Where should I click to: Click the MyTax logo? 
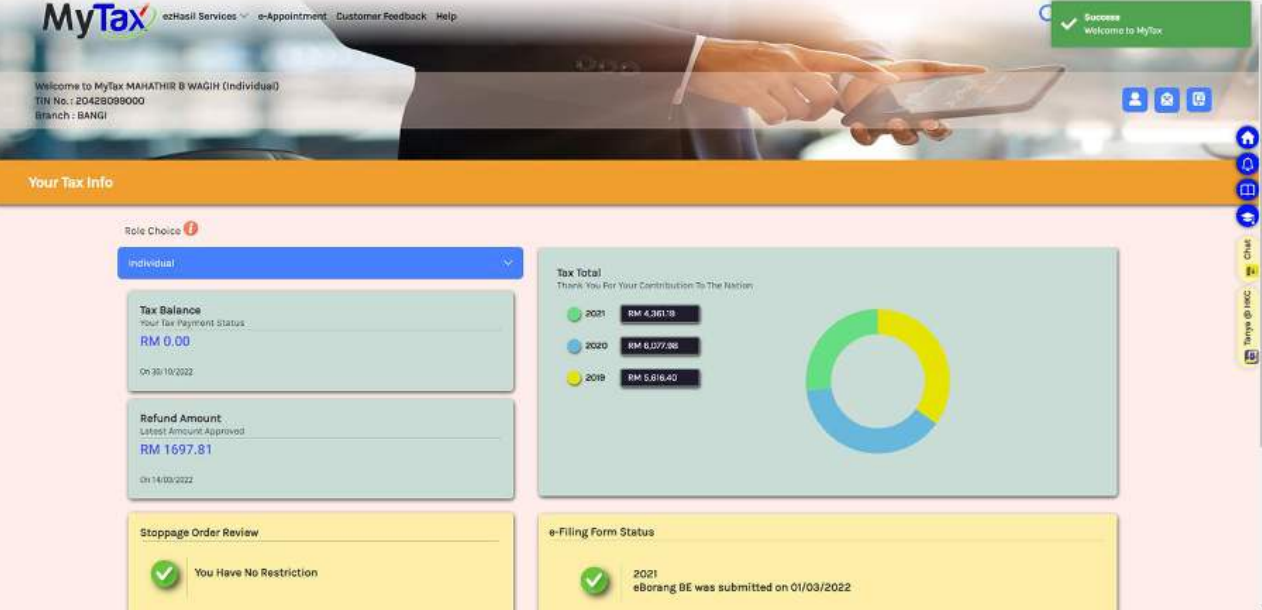(x=98, y=19)
